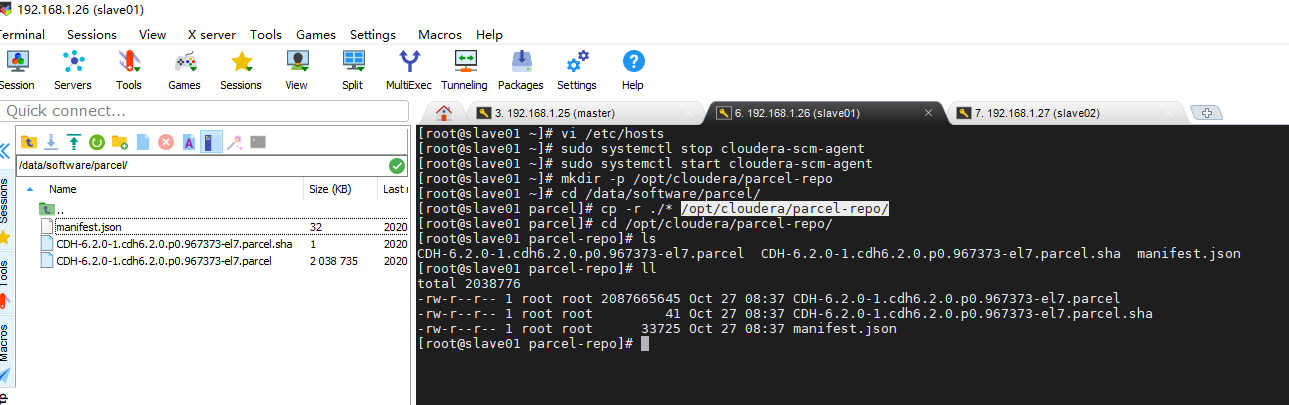Refresh the SFTP folder listing
The image size is (1289, 405).
(x=97, y=142)
